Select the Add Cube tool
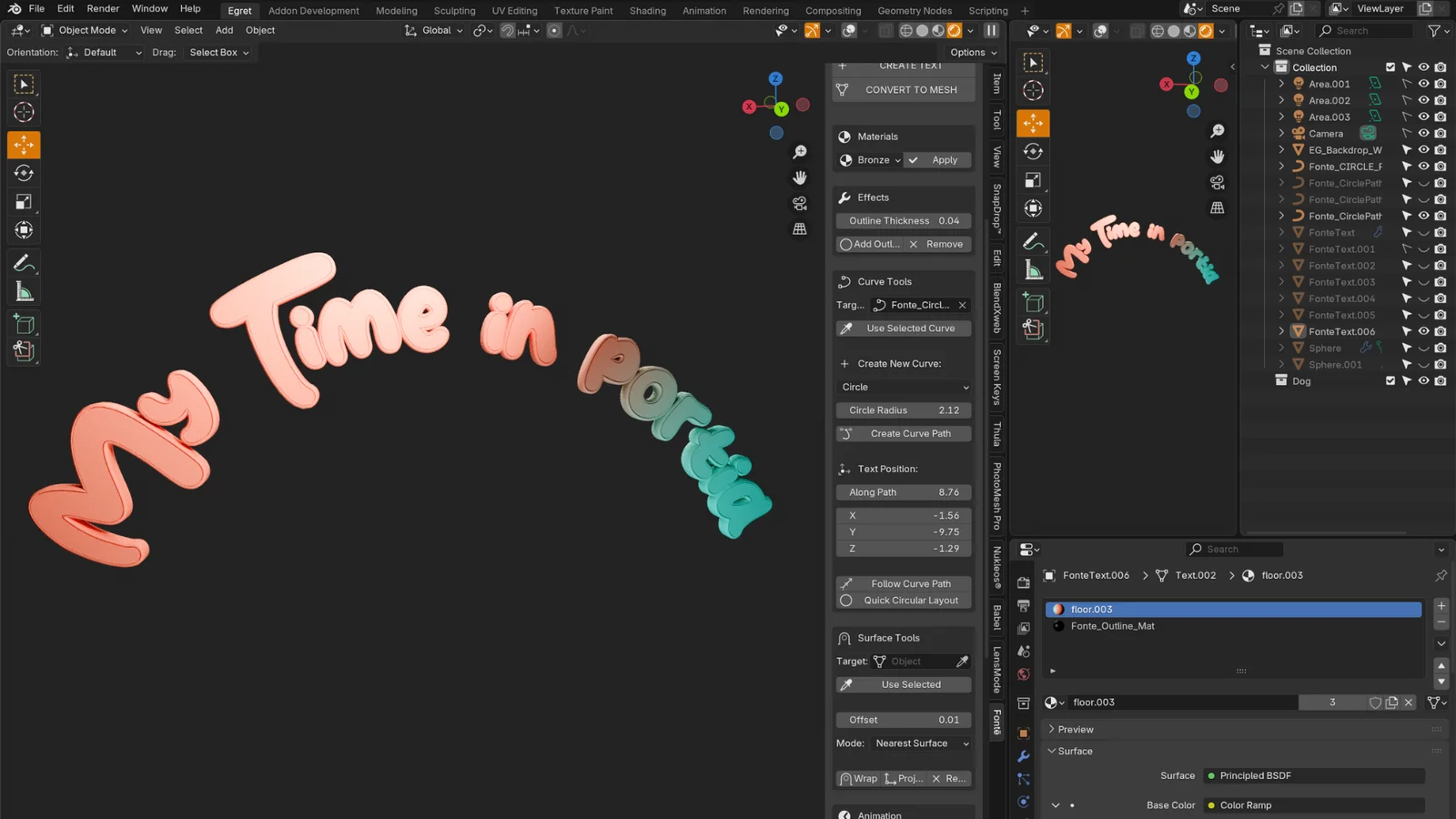 [x=24, y=323]
